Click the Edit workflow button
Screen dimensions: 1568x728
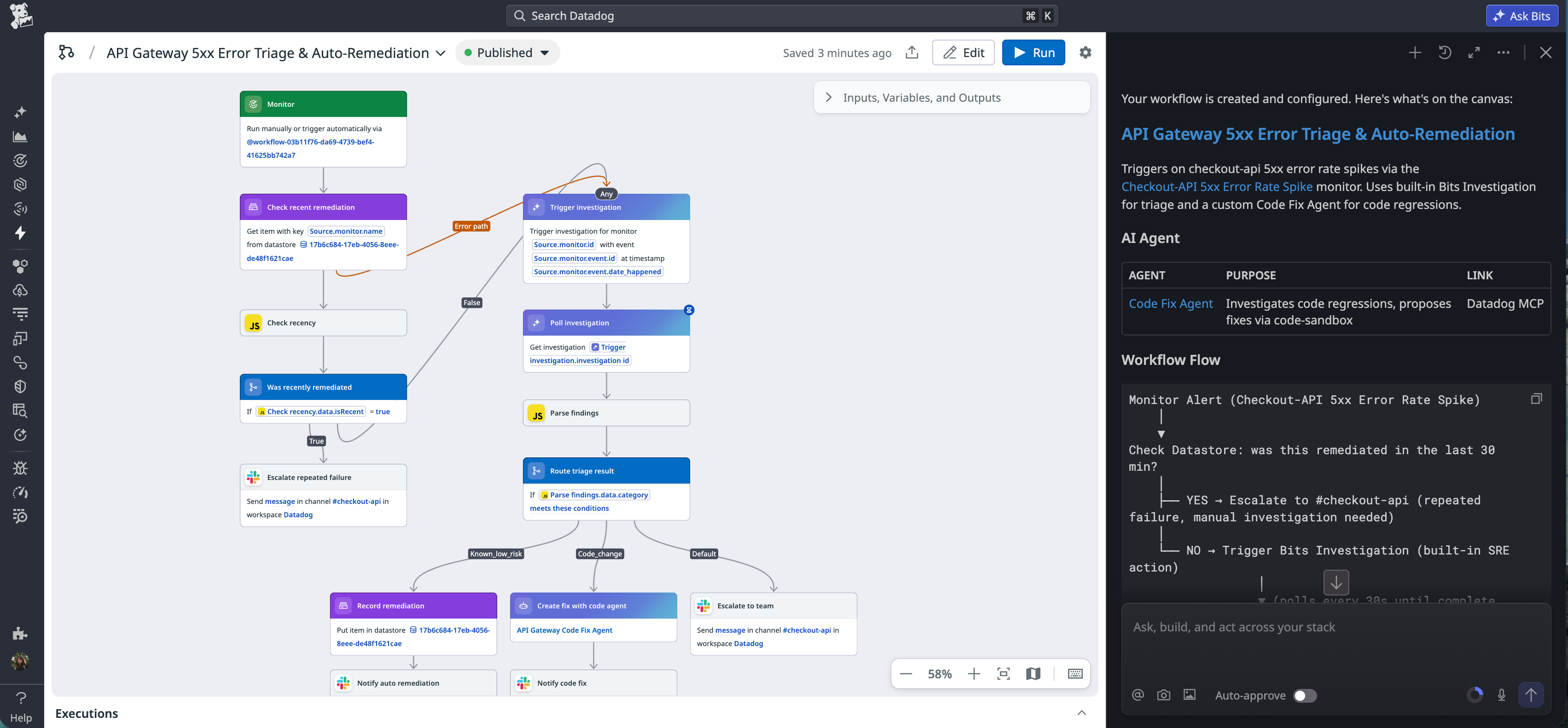(963, 53)
